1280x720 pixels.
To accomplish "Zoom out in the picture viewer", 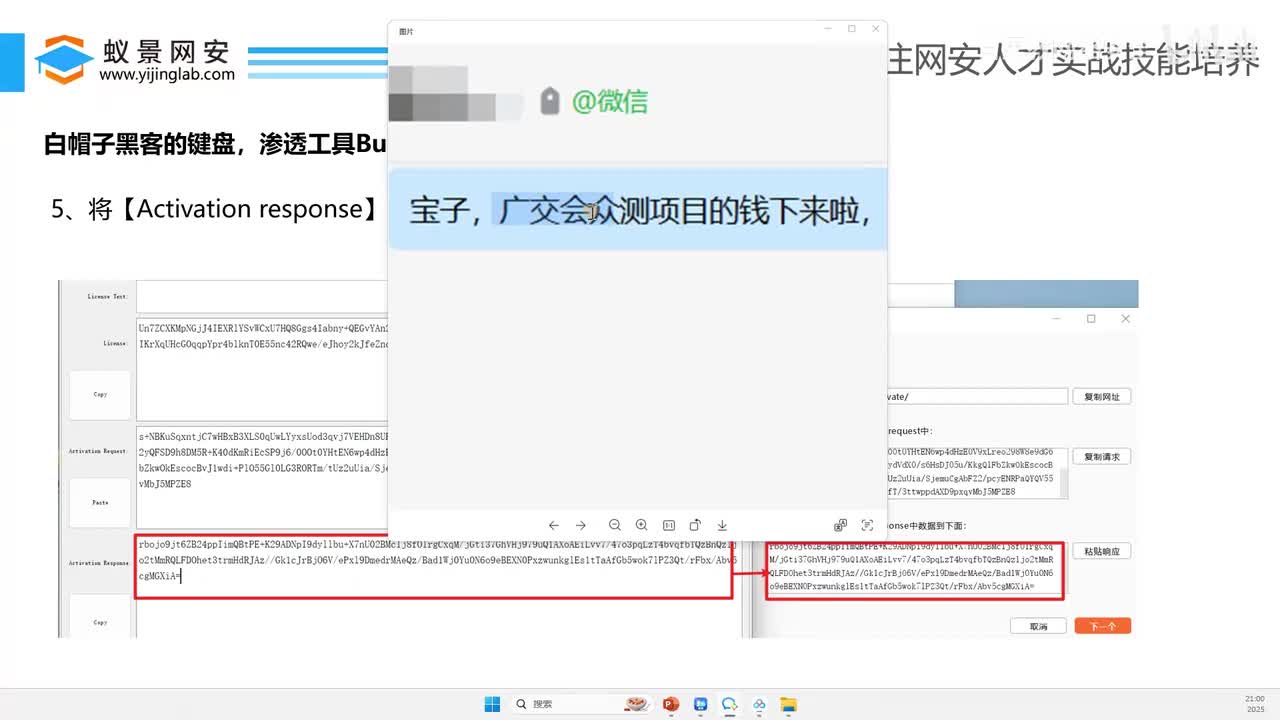I will [x=615, y=525].
